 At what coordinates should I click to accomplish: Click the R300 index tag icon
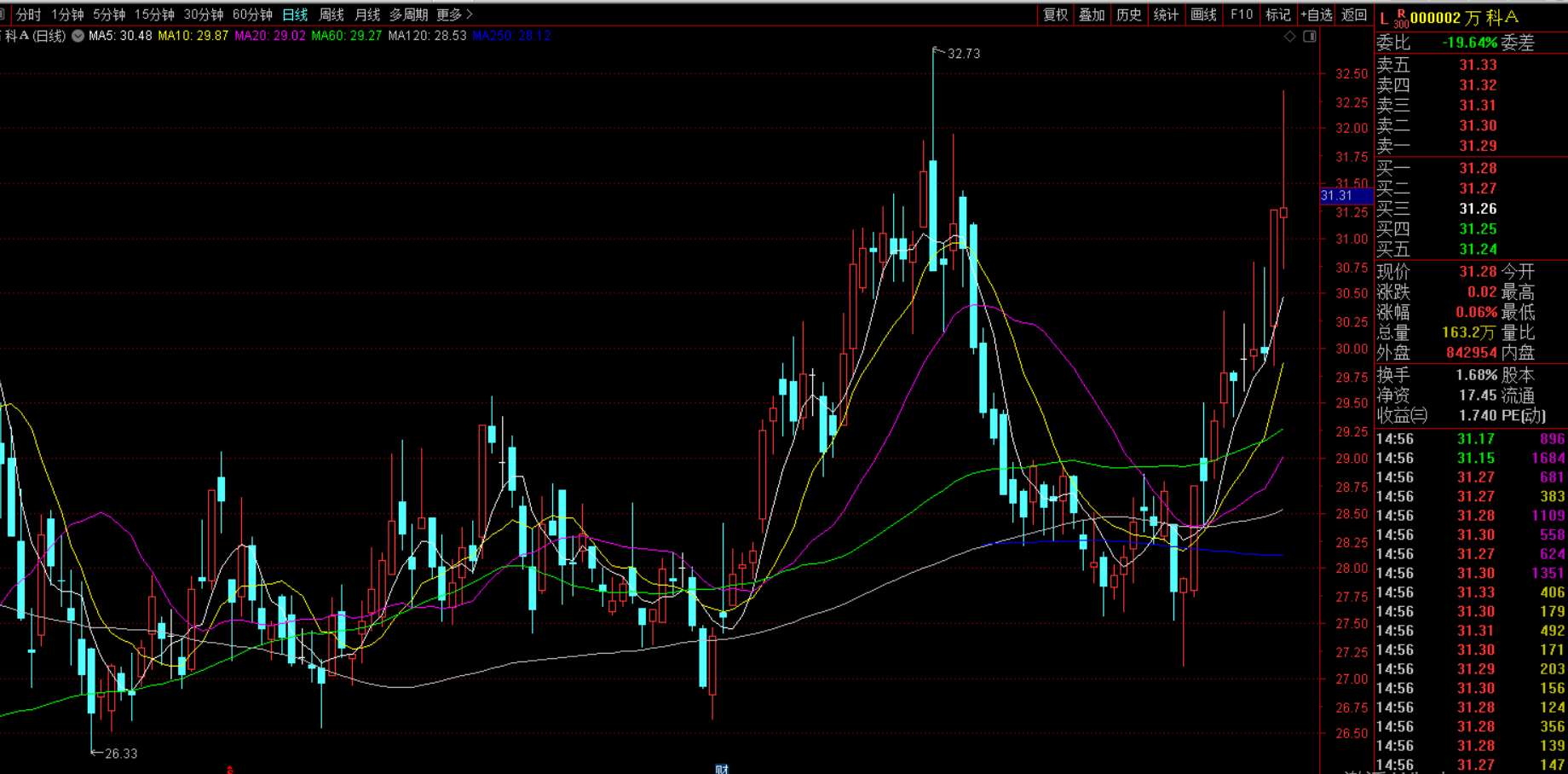pos(1400,19)
